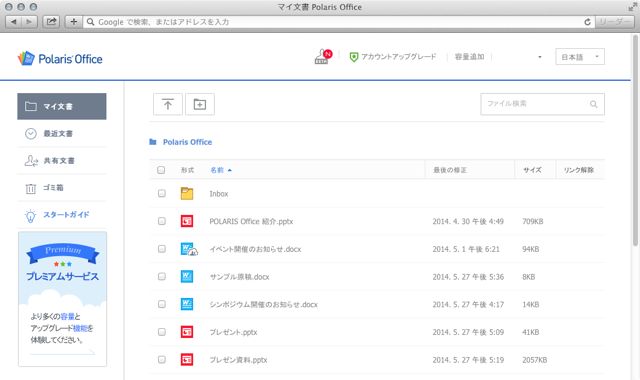Viewport: 640px width, 380px height.
Task: Click the page vertical scrollbar
Action: [635, 141]
